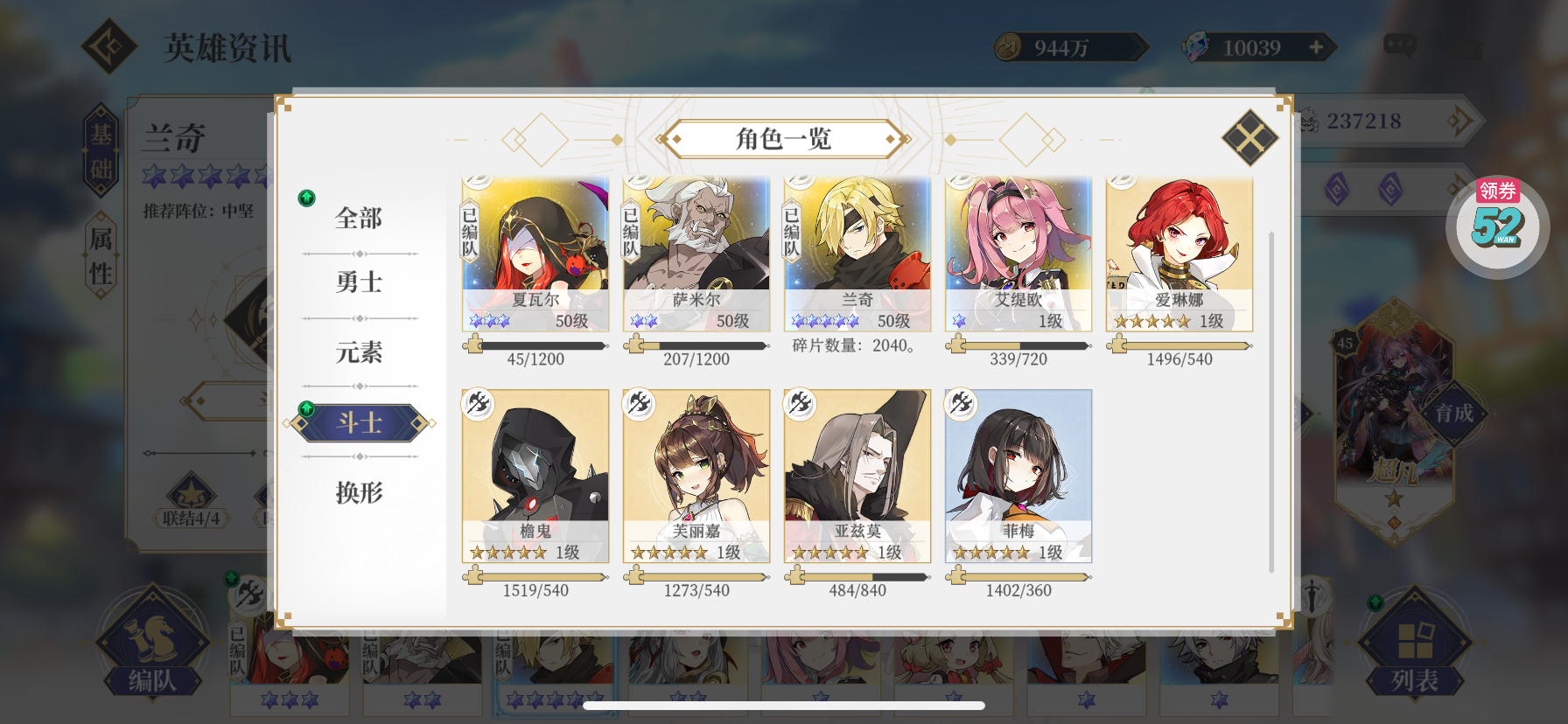This screenshot has width=1568, height=724.
Task: Click the back arrow beside 英雄资讯
Action: [108, 46]
